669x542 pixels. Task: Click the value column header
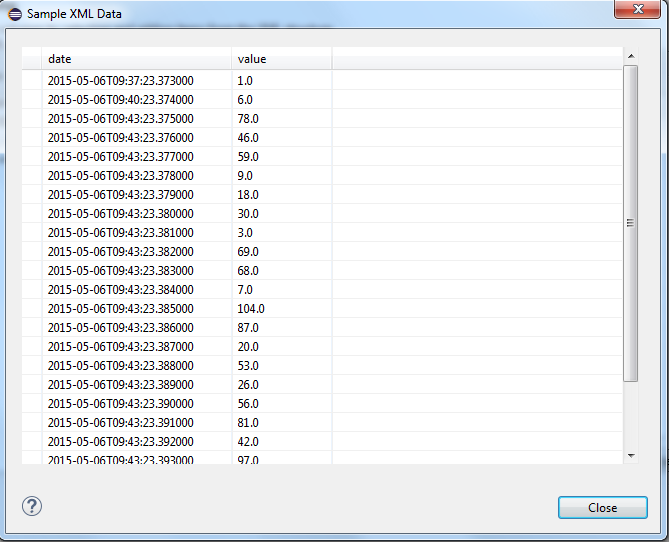click(x=282, y=59)
